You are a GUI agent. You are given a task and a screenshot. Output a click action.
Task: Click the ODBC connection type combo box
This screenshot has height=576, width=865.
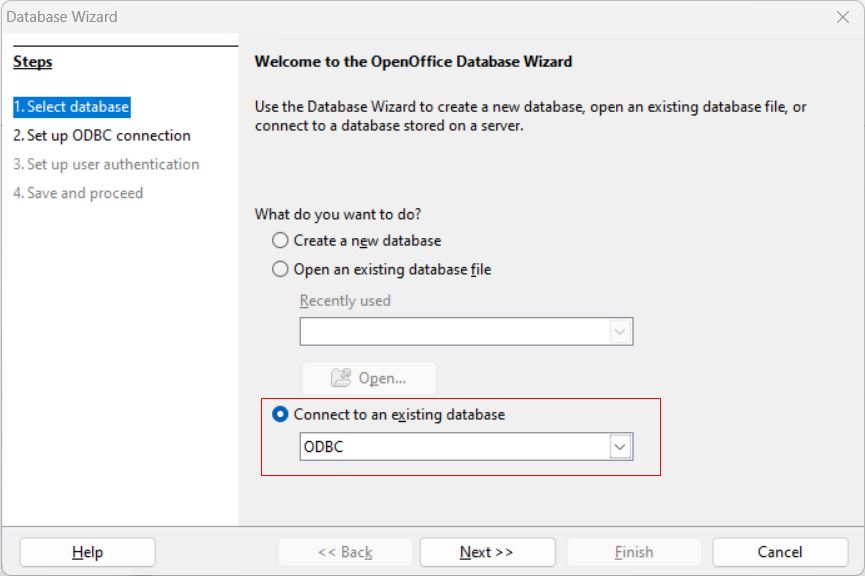455,447
